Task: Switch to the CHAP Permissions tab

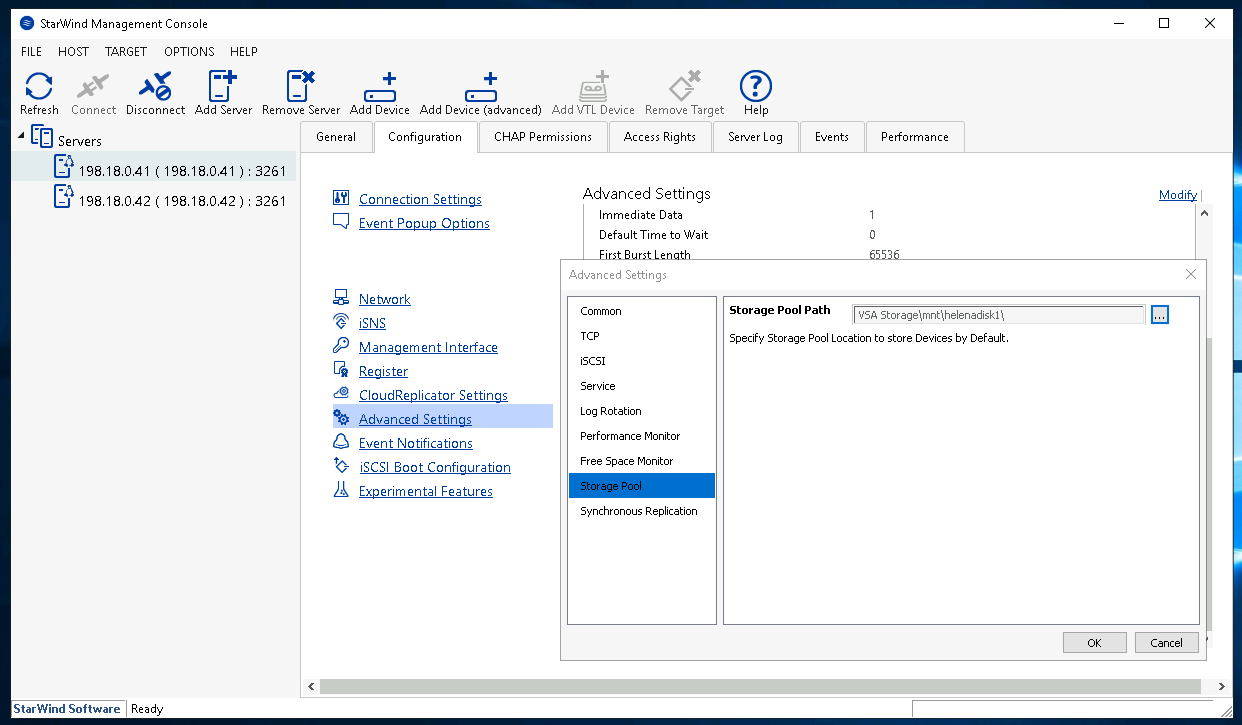Action: pyautogui.click(x=542, y=137)
